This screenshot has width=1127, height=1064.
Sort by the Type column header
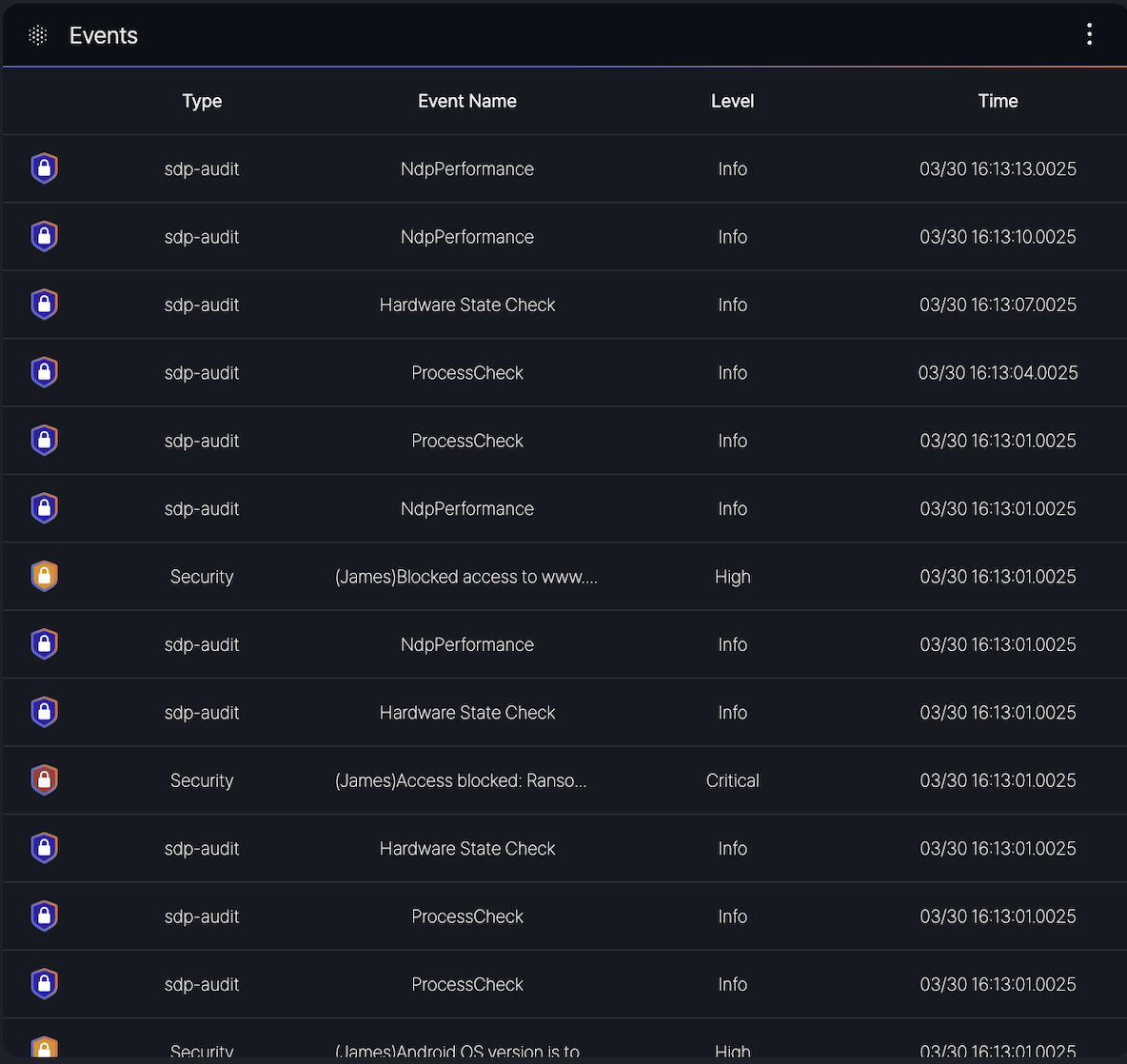pyautogui.click(x=202, y=101)
